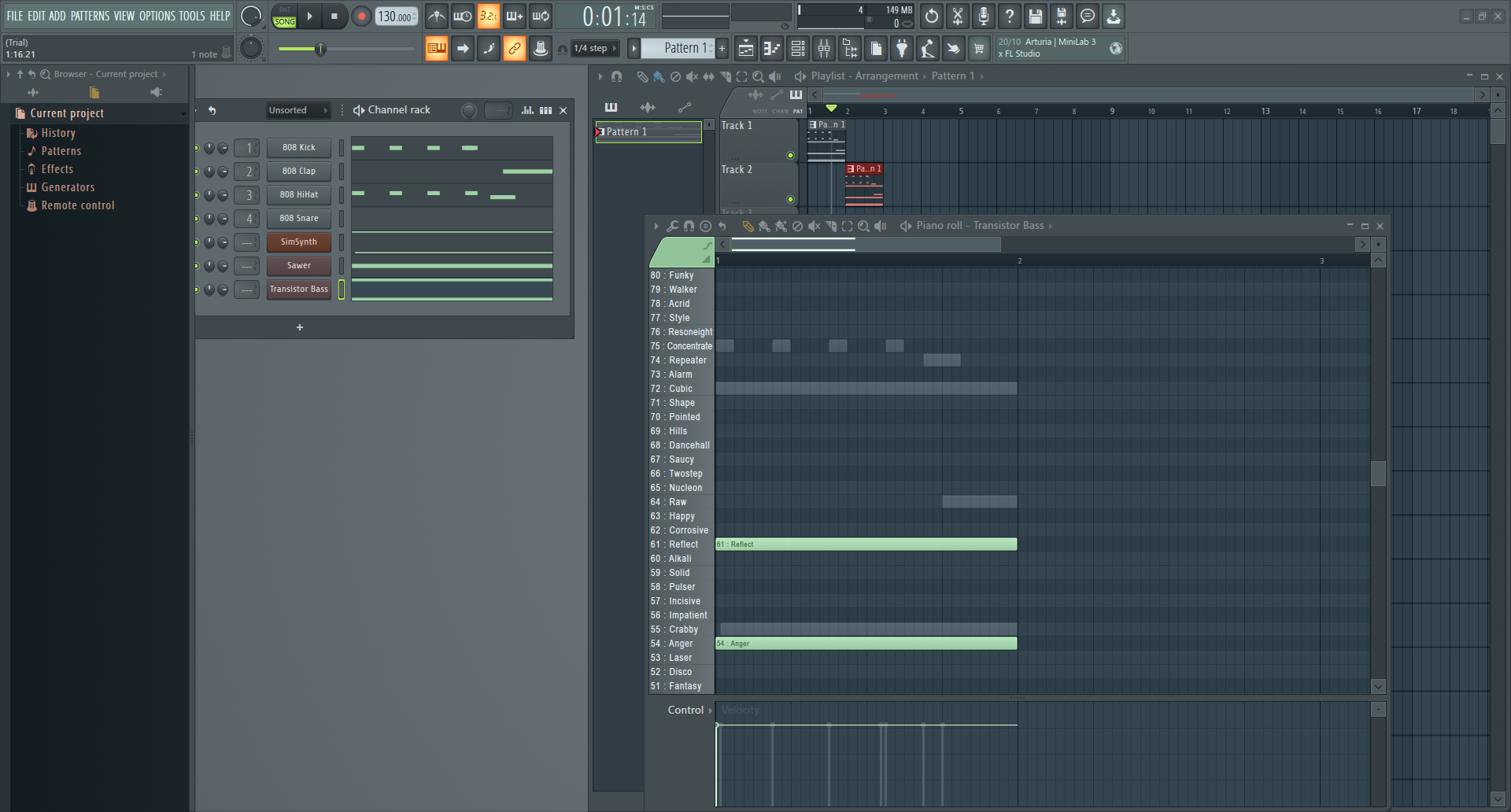Toggle PAT/SONG playback mode

click(x=284, y=16)
